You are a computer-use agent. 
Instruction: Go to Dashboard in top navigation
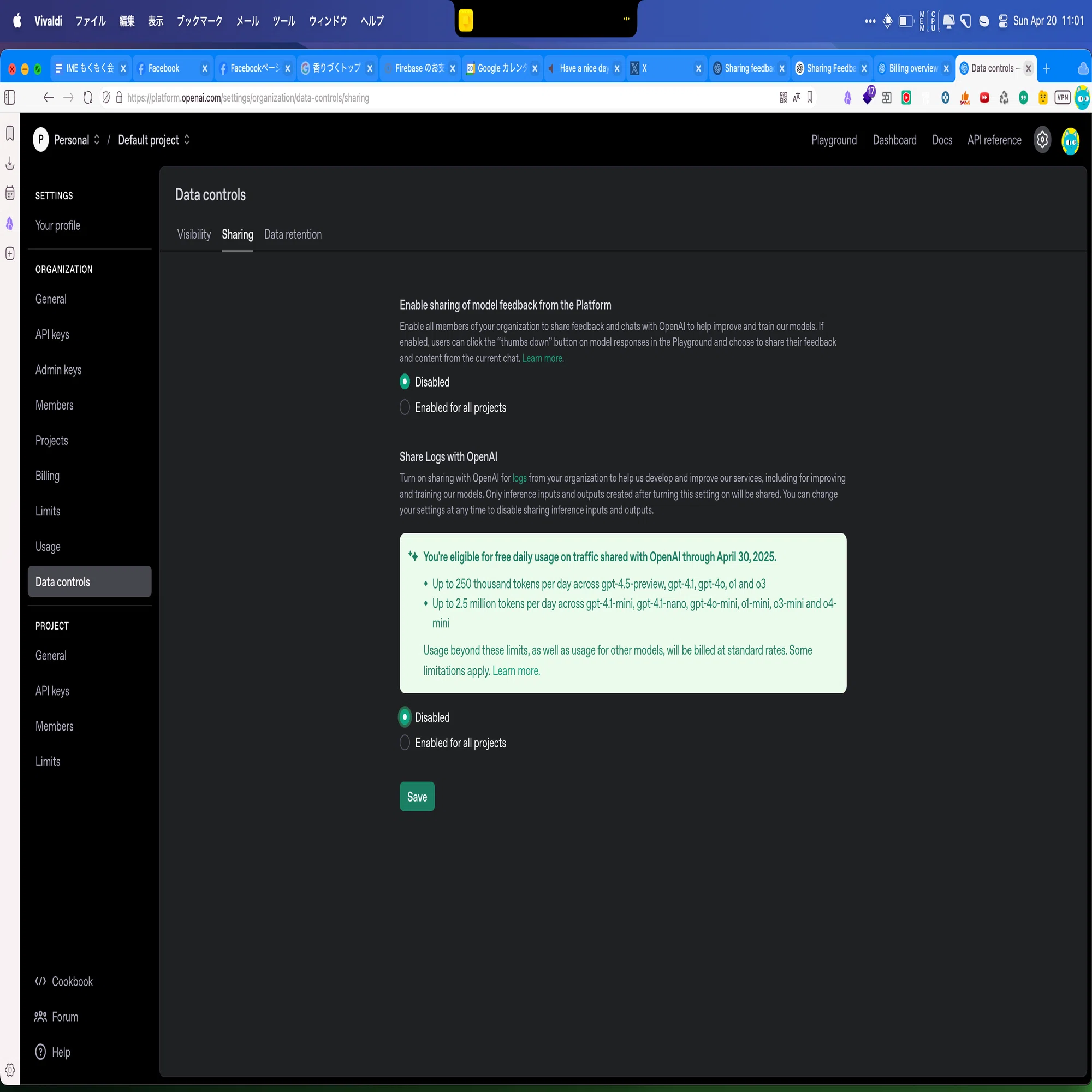point(894,140)
